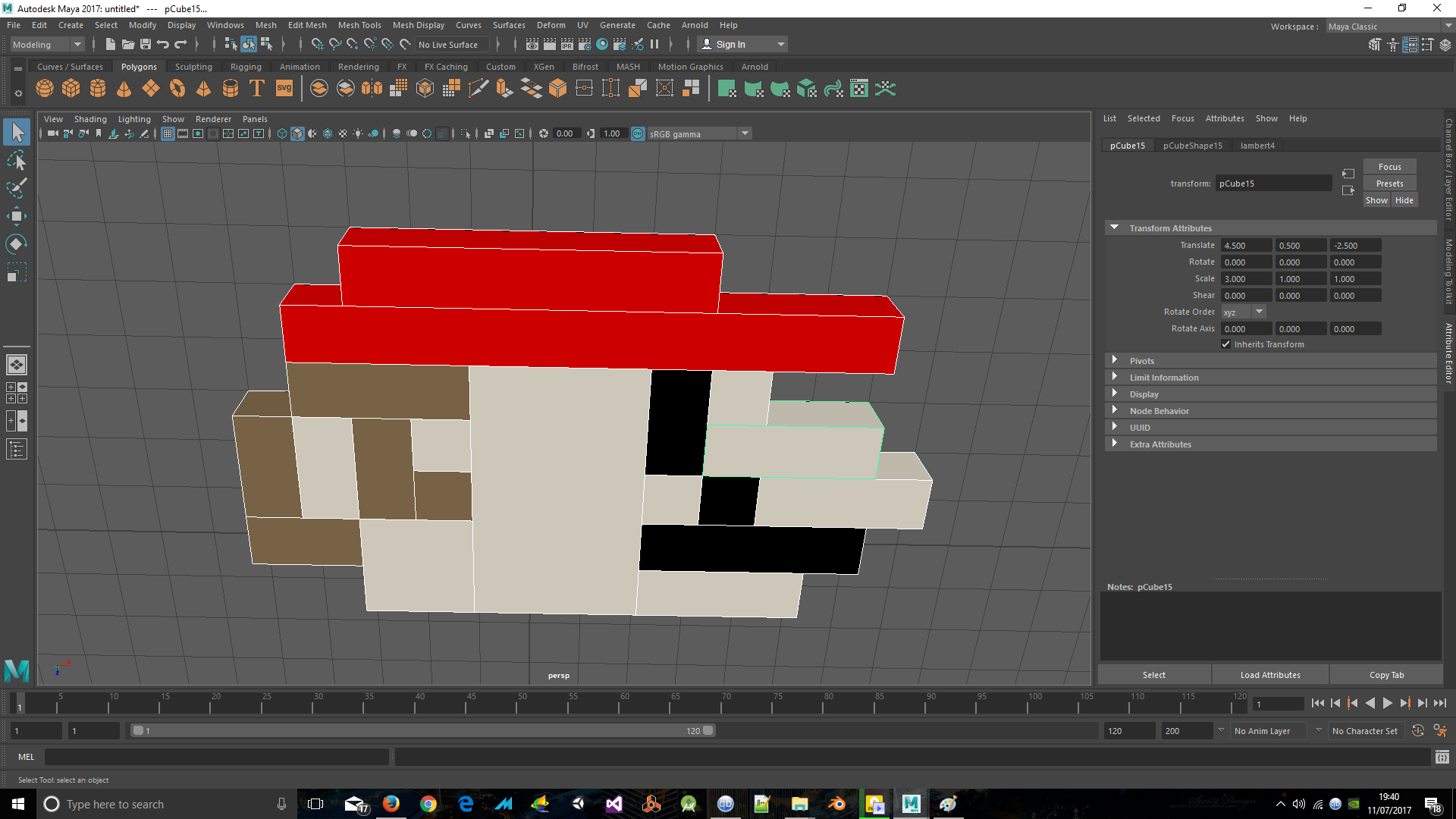Create polygon text with the T icon
1456x819 pixels.
(257, 89)
